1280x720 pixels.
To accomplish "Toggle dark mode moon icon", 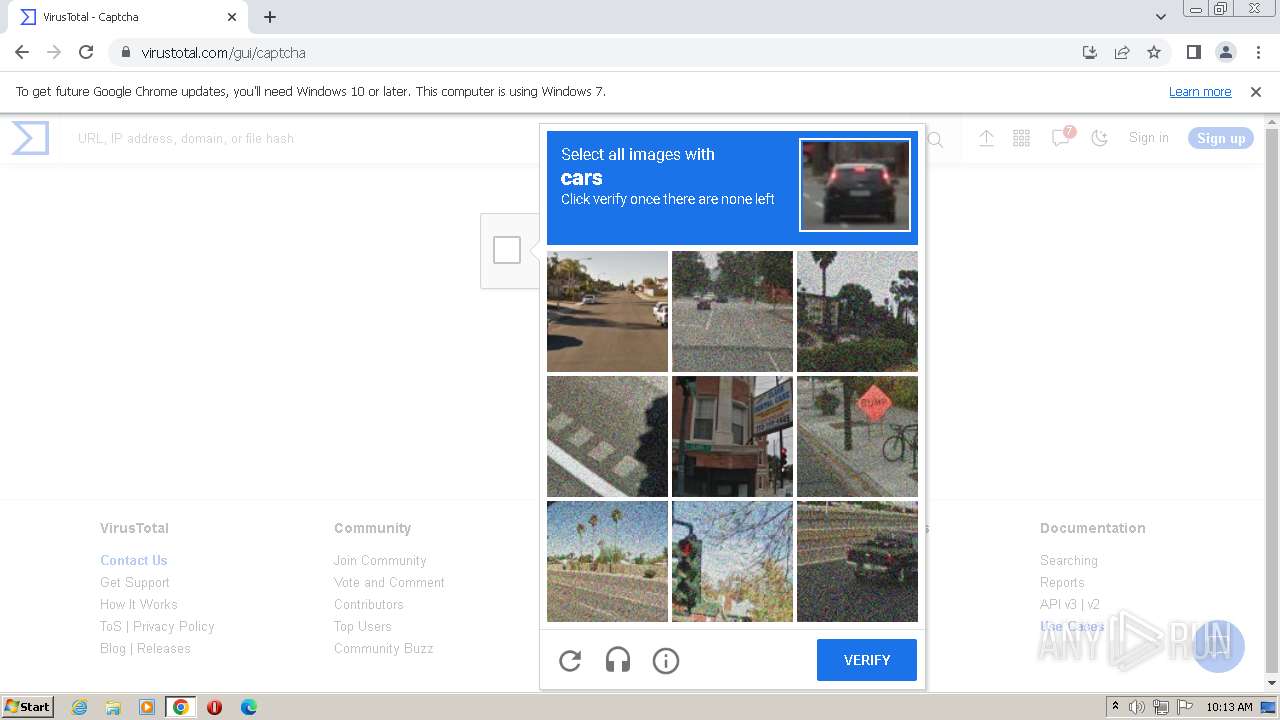I will [1100, 138].
